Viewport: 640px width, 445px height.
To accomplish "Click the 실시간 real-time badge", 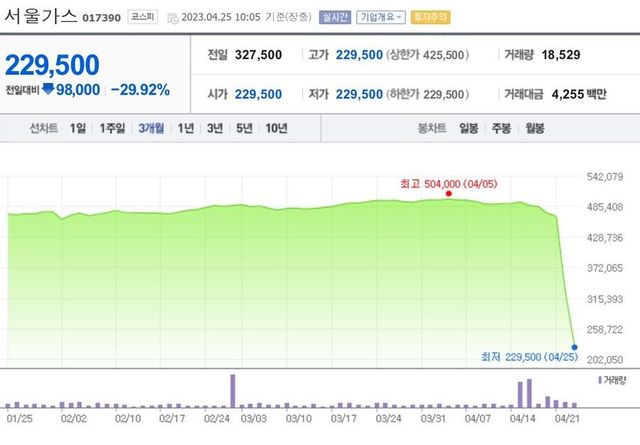I will 335,18.
